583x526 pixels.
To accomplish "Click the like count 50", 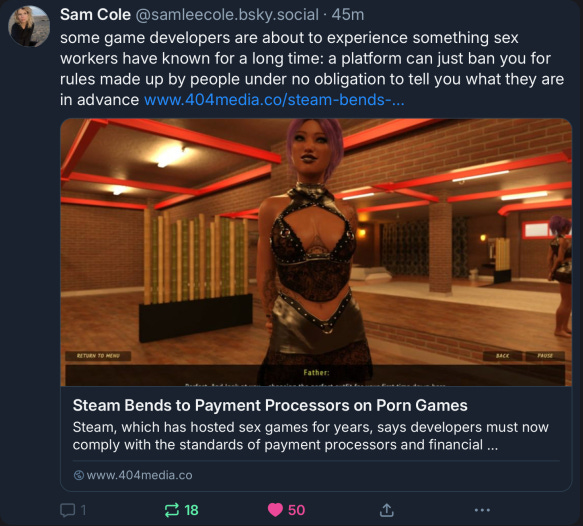I will pos(296,510).
